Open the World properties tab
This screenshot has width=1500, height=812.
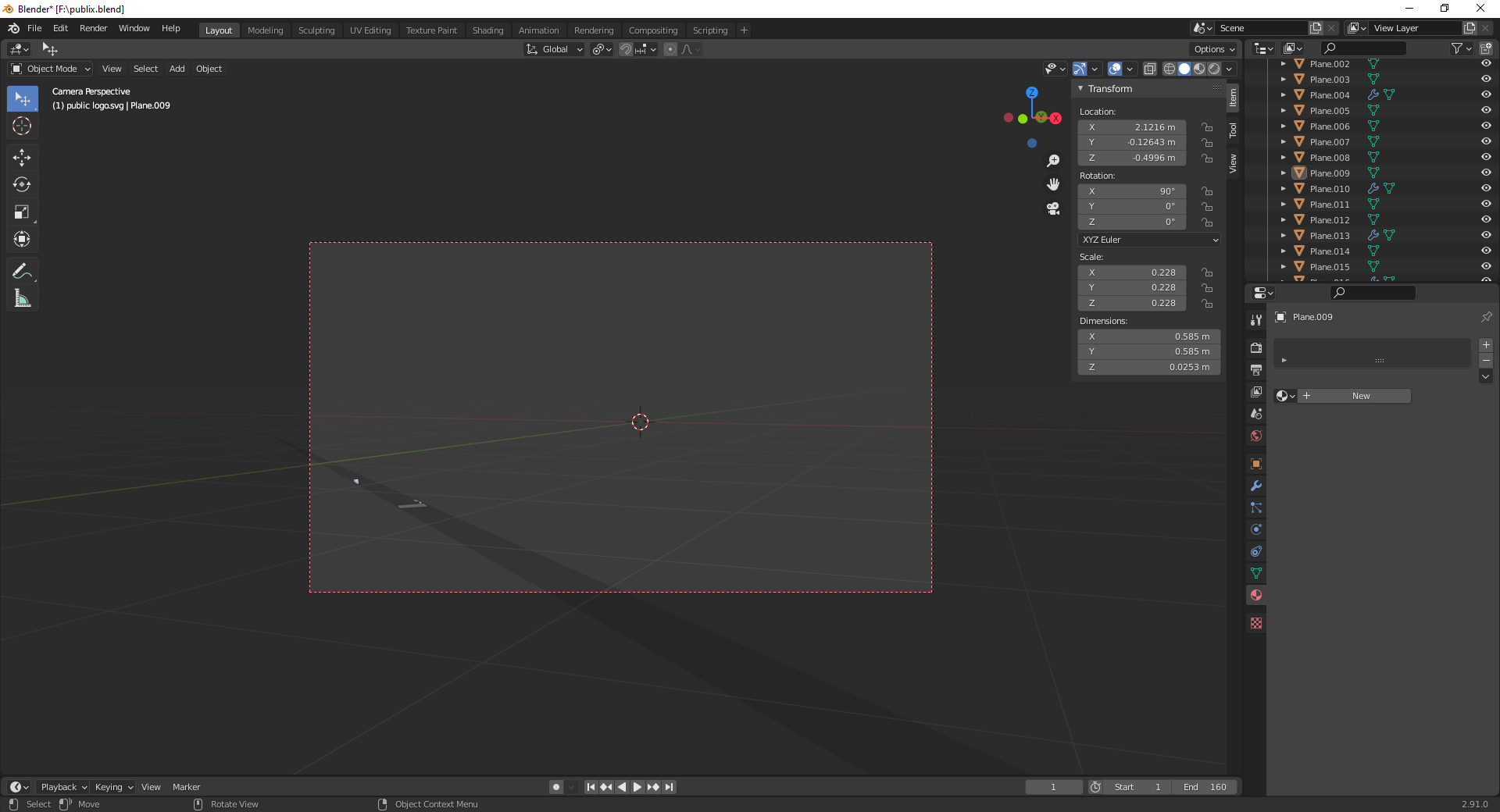[x=1256, y=436]
